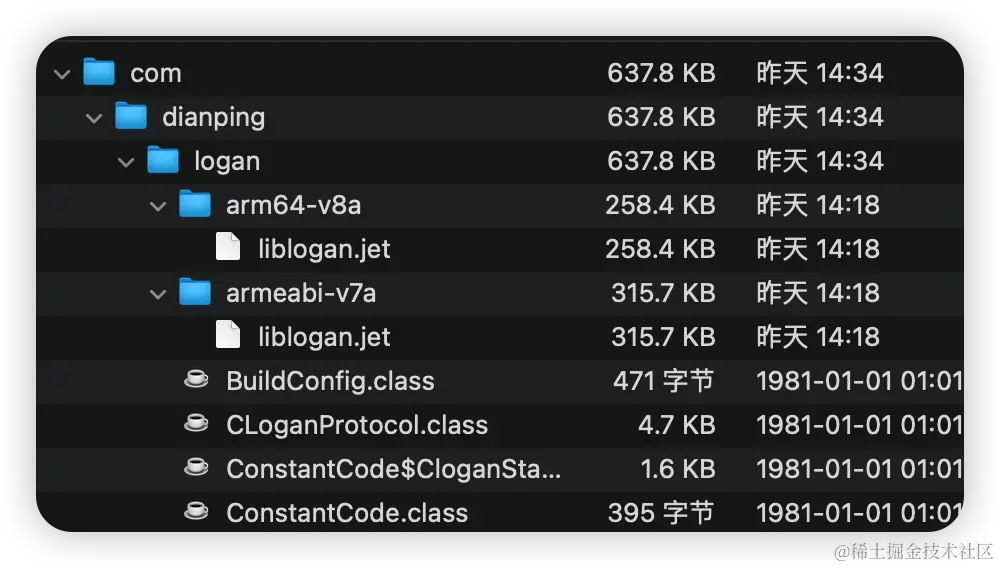The width and height of the screenshot is (1000, 568).
Task: Click the 637.8 KB size of logan
Action: 661,160
